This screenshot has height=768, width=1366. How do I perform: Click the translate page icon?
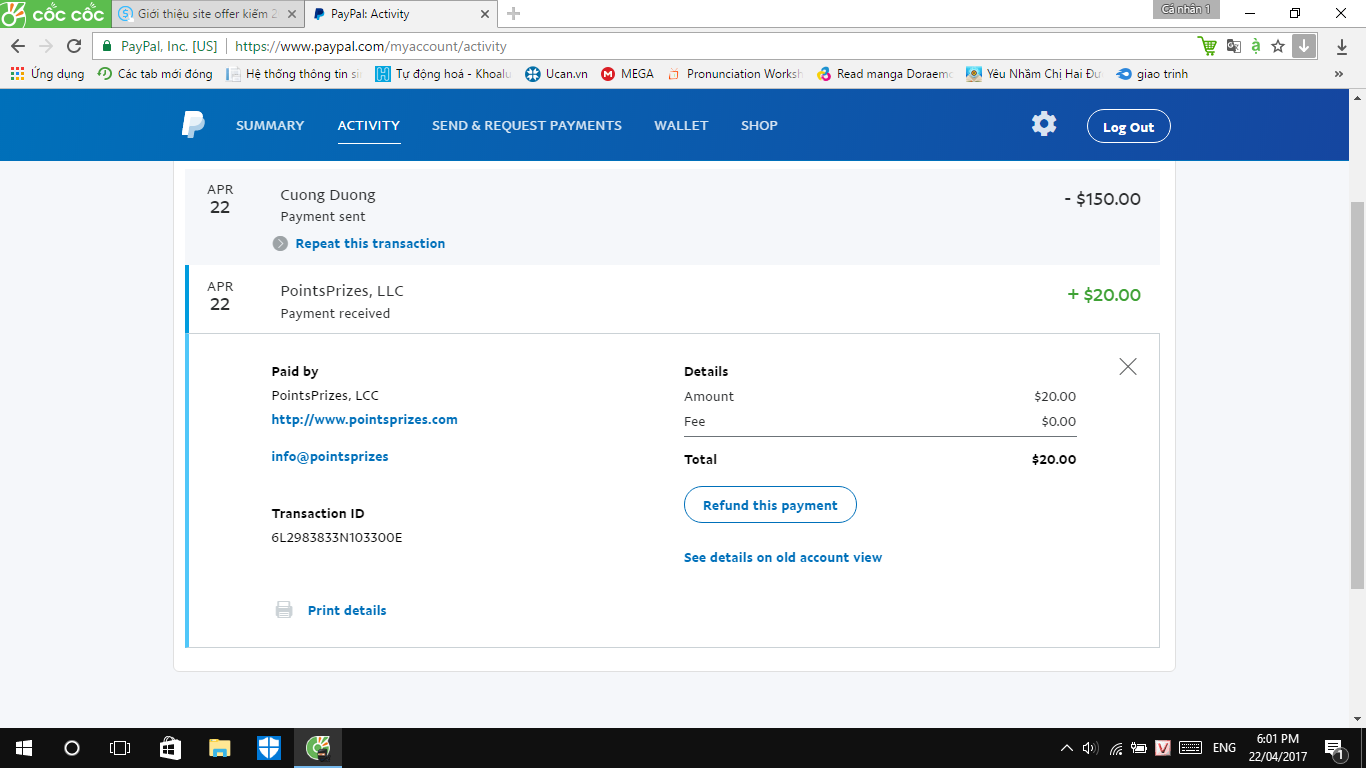pyautogui.click(x=1234, y=46)
